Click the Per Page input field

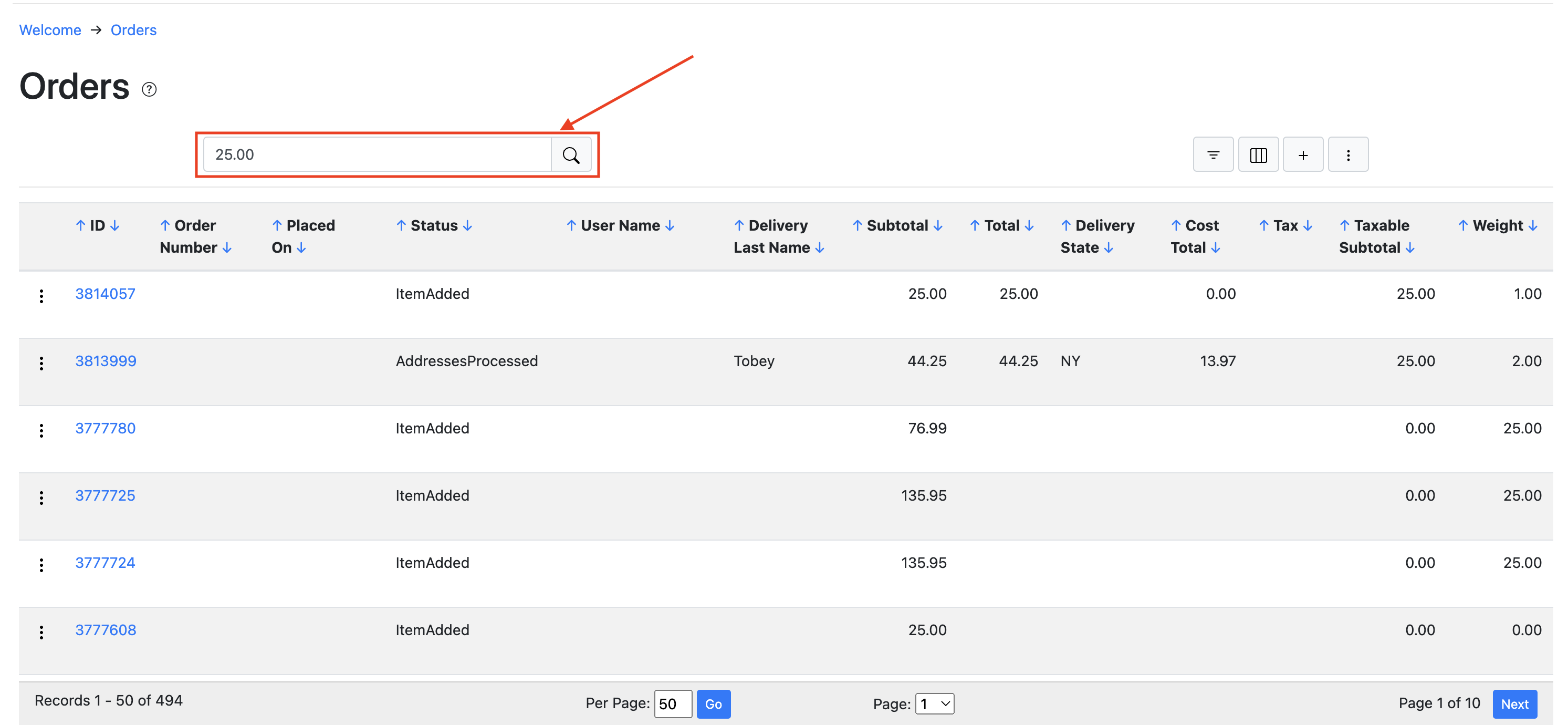(673, 705)
